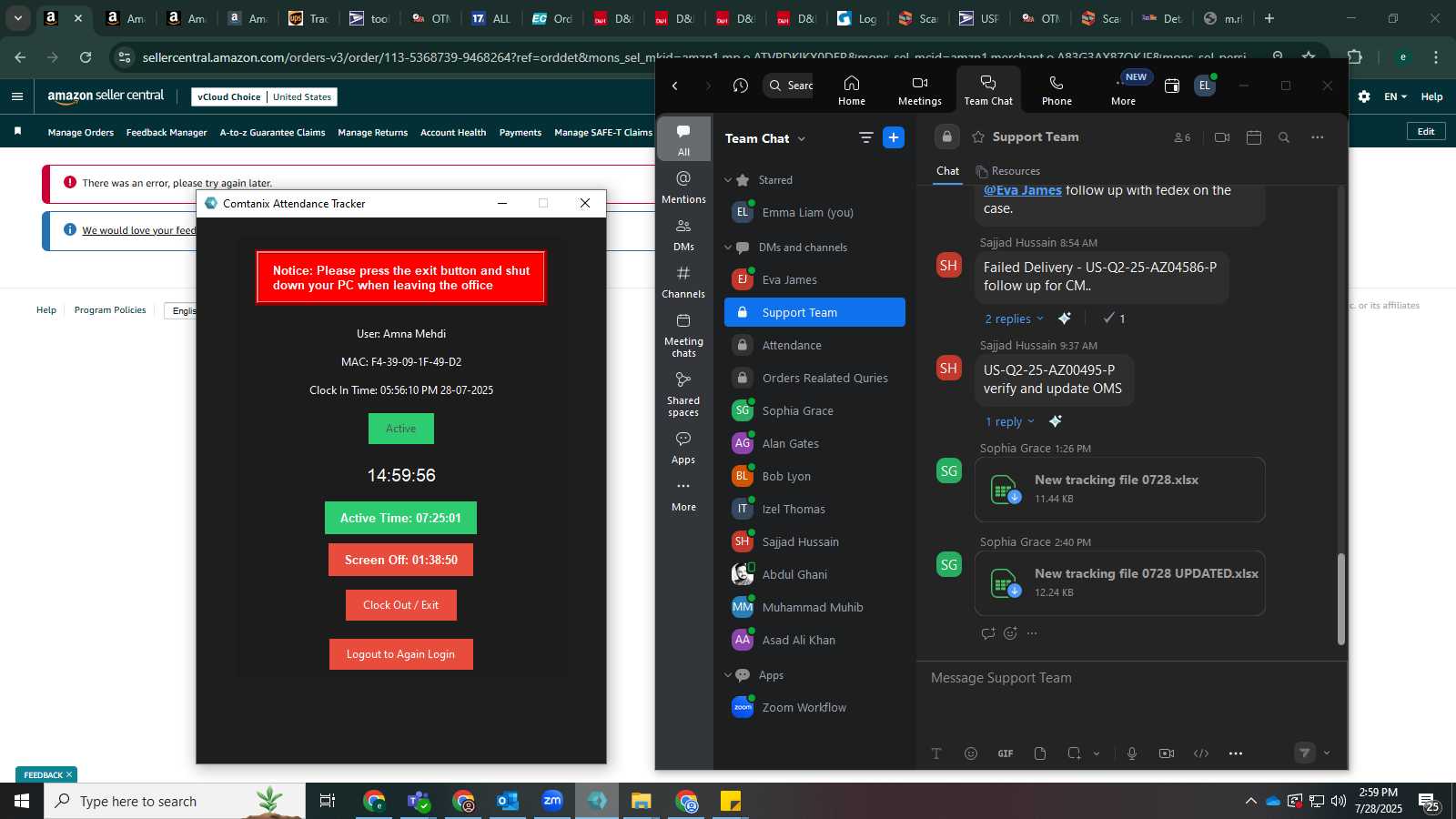
Task: Collapse the Apps section in chat list
Action: [x=728, y=675]
